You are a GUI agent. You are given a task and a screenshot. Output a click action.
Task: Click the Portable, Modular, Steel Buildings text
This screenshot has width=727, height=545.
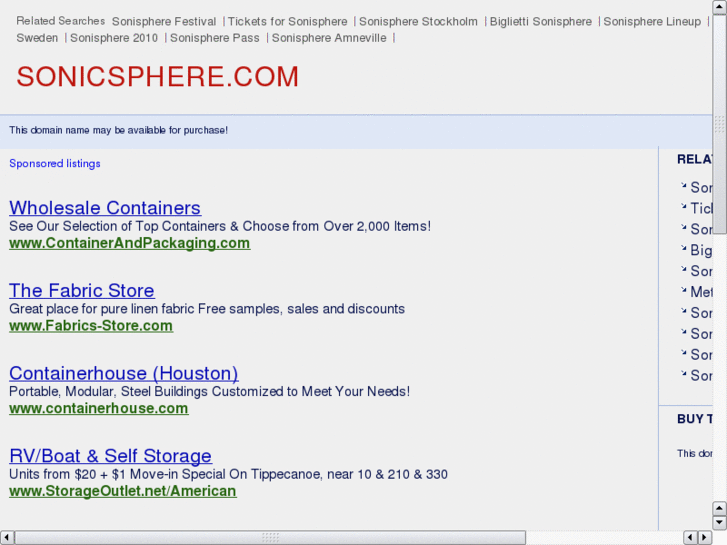(210, 391)
